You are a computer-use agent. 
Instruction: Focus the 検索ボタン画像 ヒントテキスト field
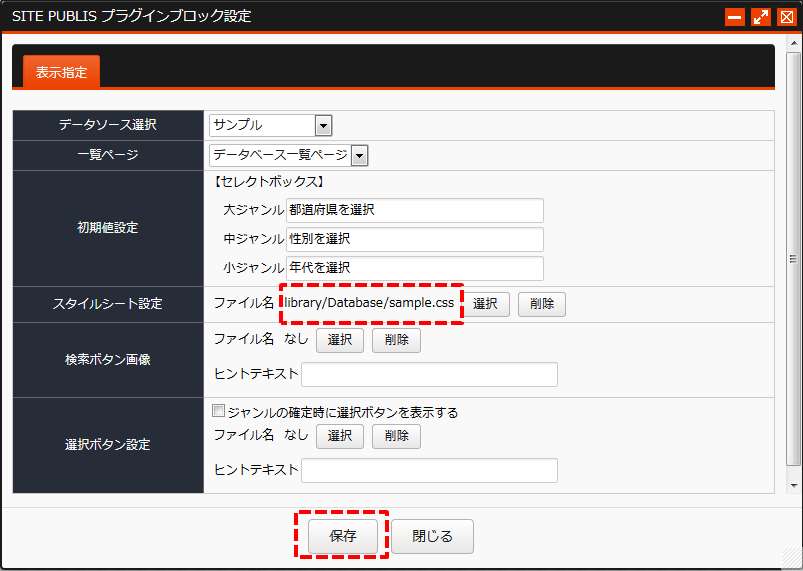point(429,374)
